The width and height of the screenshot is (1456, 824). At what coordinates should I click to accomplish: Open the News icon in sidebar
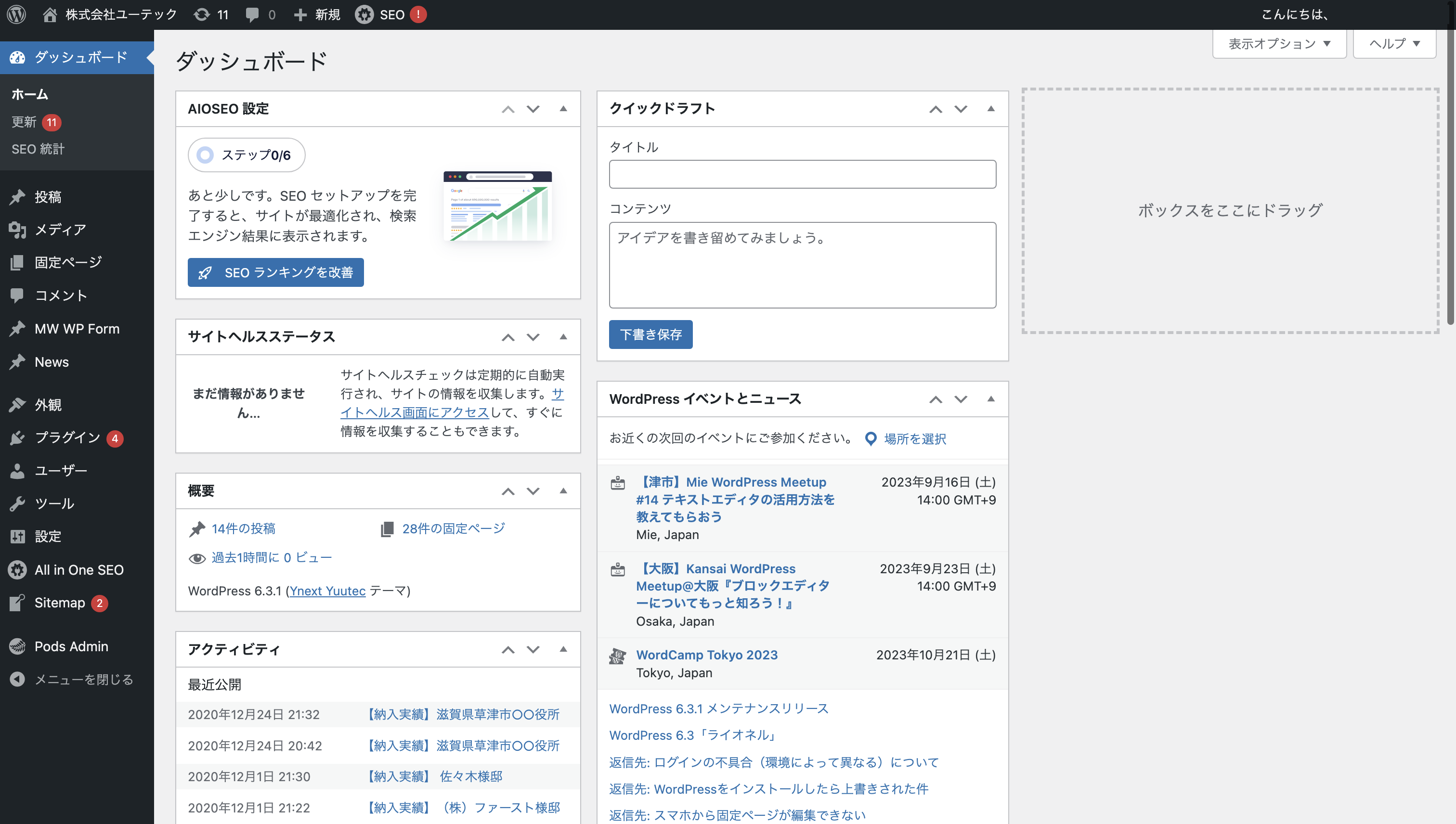pyautogui.click(x=17, y=361)
